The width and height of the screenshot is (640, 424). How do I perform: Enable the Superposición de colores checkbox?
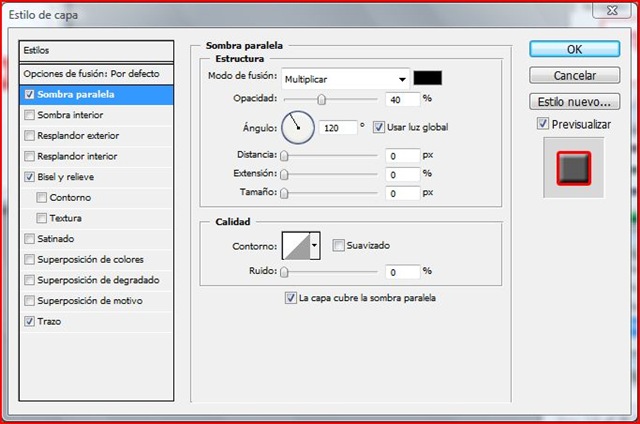(x=29, y=260)
